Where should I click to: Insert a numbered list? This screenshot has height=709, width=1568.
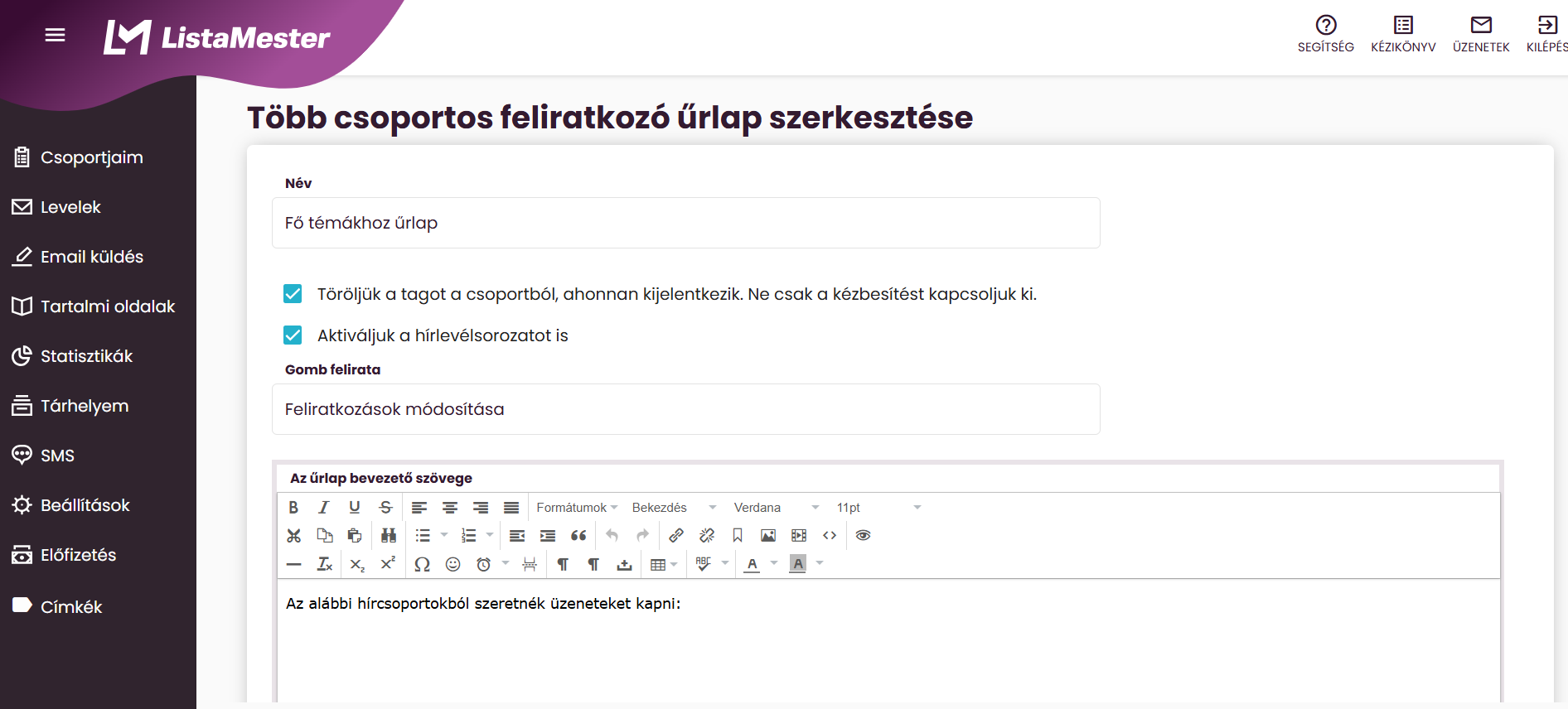tap(468, 536)
